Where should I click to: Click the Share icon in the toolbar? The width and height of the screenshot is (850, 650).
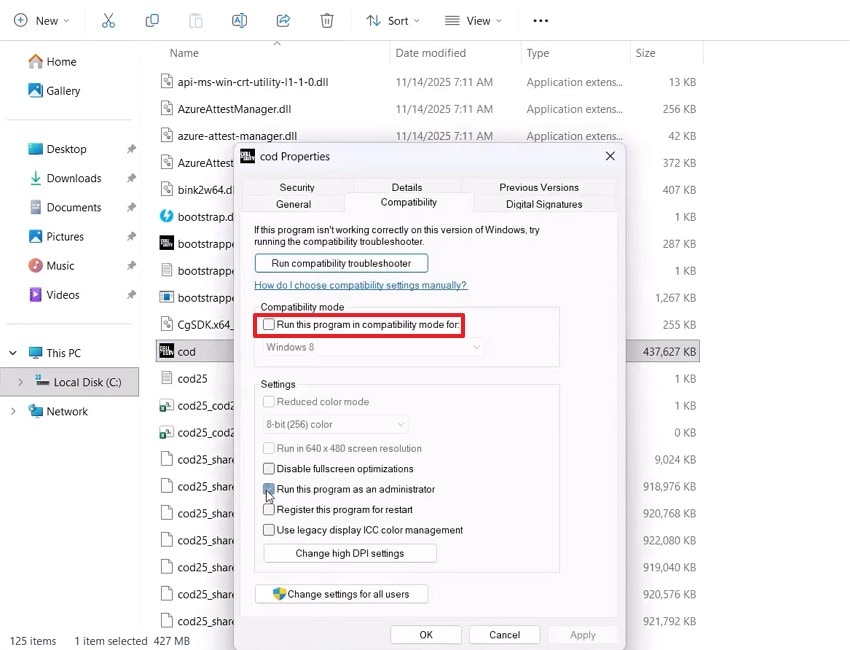click(x=283, y=20)
